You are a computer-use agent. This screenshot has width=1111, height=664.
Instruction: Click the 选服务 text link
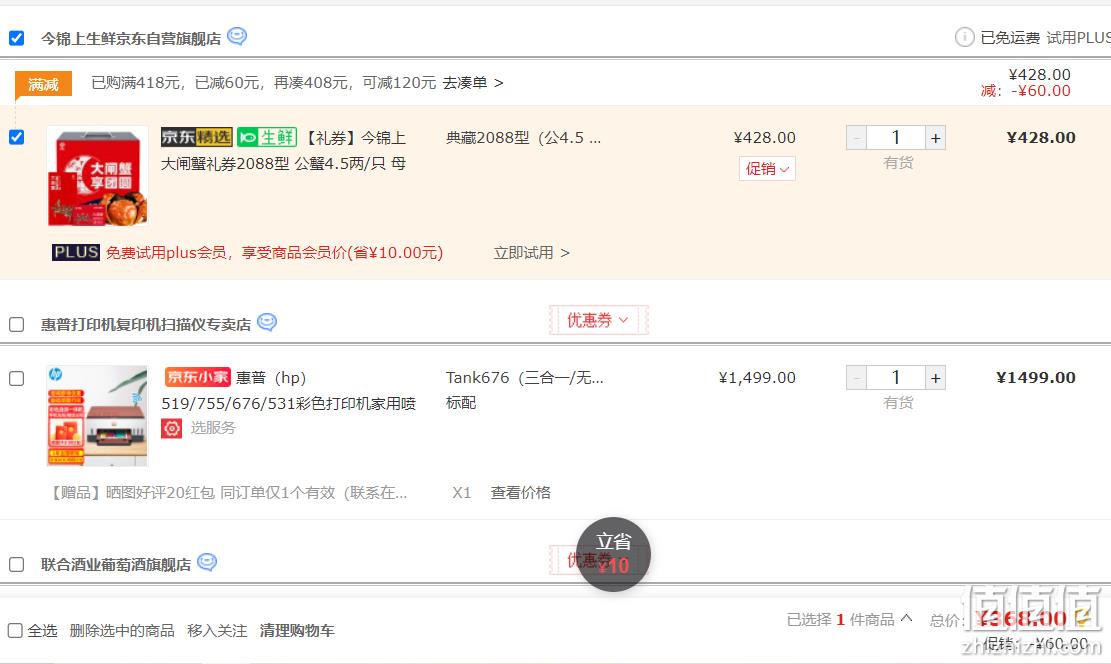point(213,428)
